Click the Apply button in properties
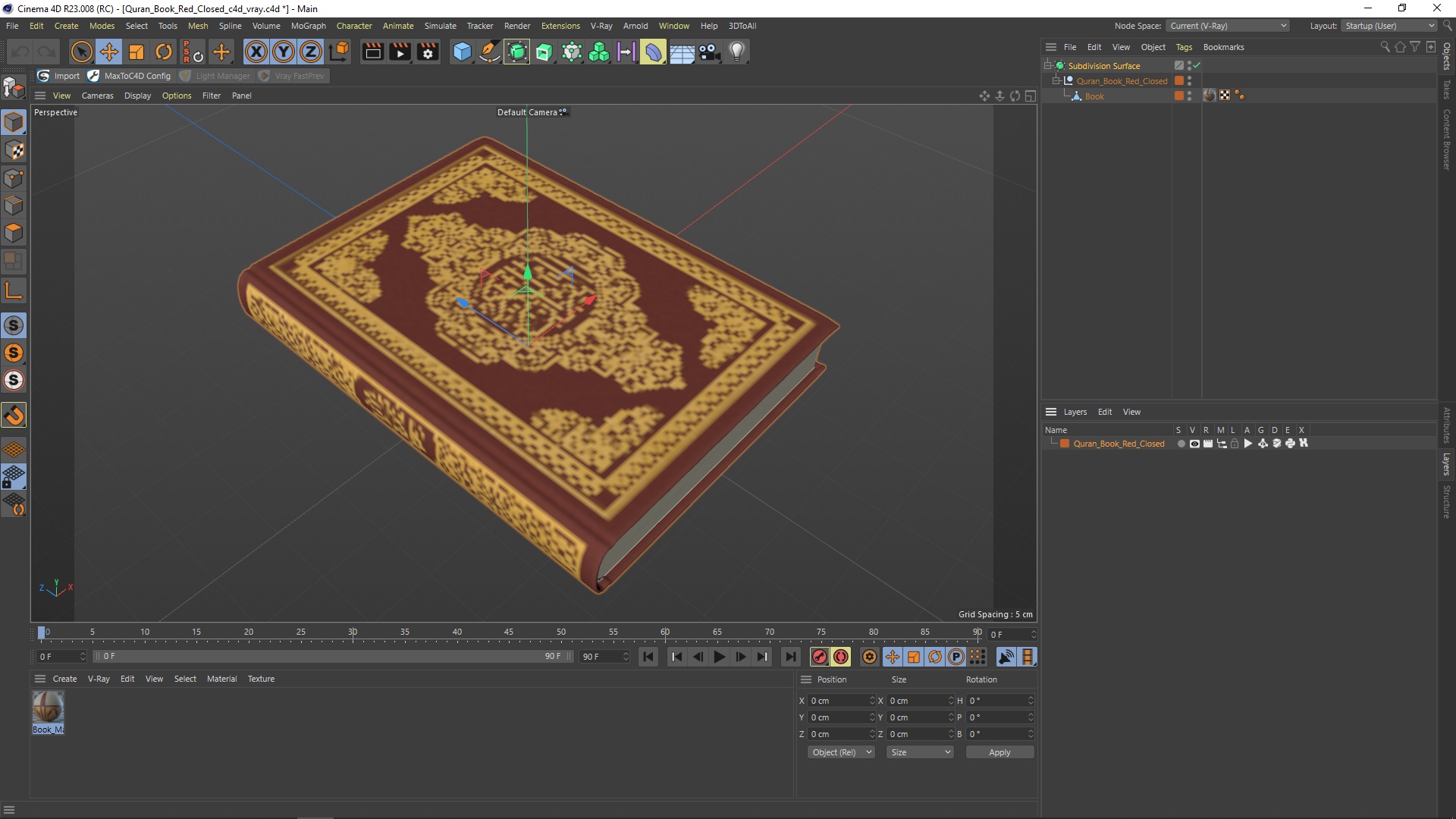The image size is (1456, 819). pyautogui.click(x=999, y=751)
